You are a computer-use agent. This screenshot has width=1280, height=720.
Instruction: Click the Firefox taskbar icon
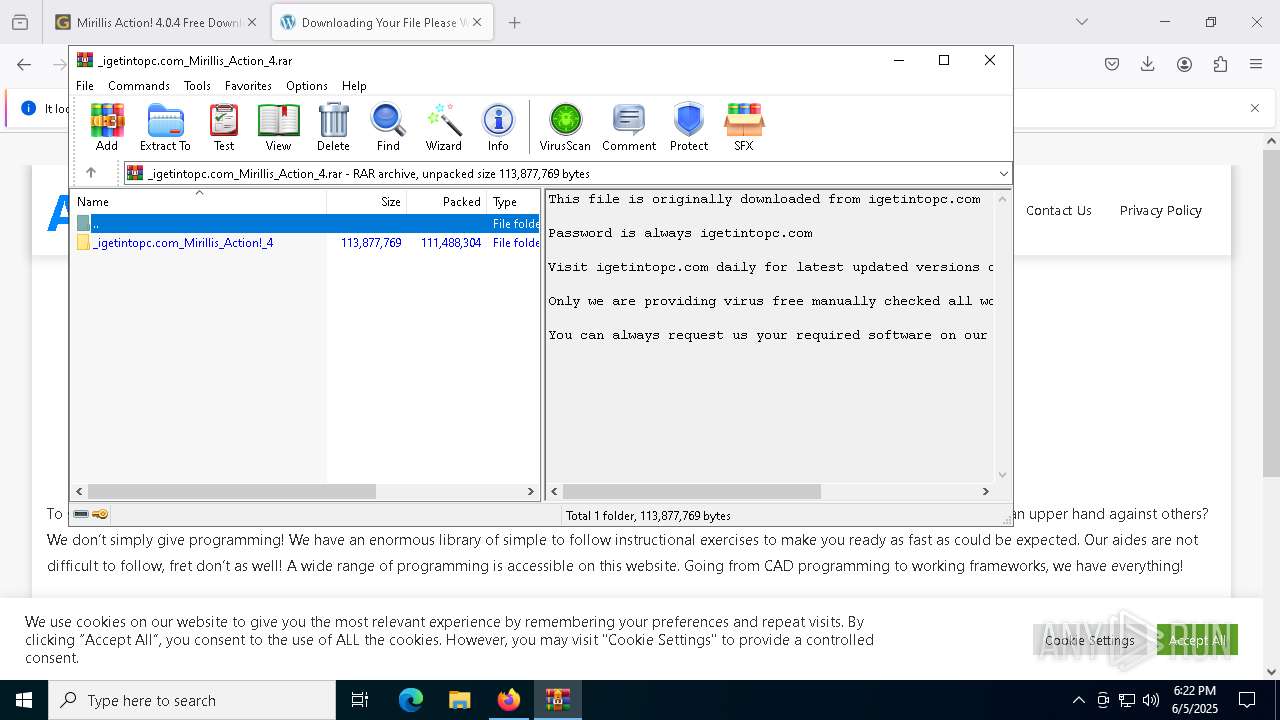[509, 700]
